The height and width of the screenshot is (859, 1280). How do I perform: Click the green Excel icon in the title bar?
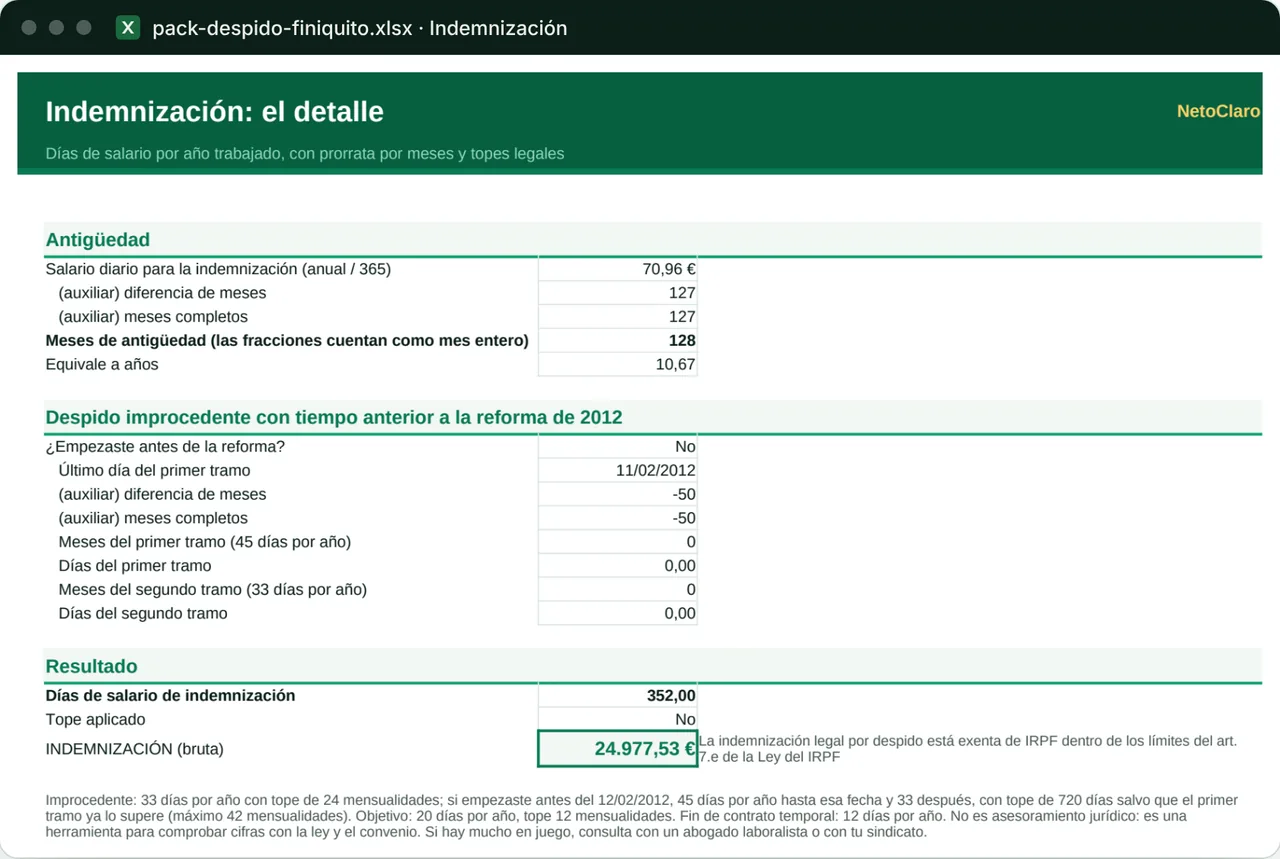point(128,28)
